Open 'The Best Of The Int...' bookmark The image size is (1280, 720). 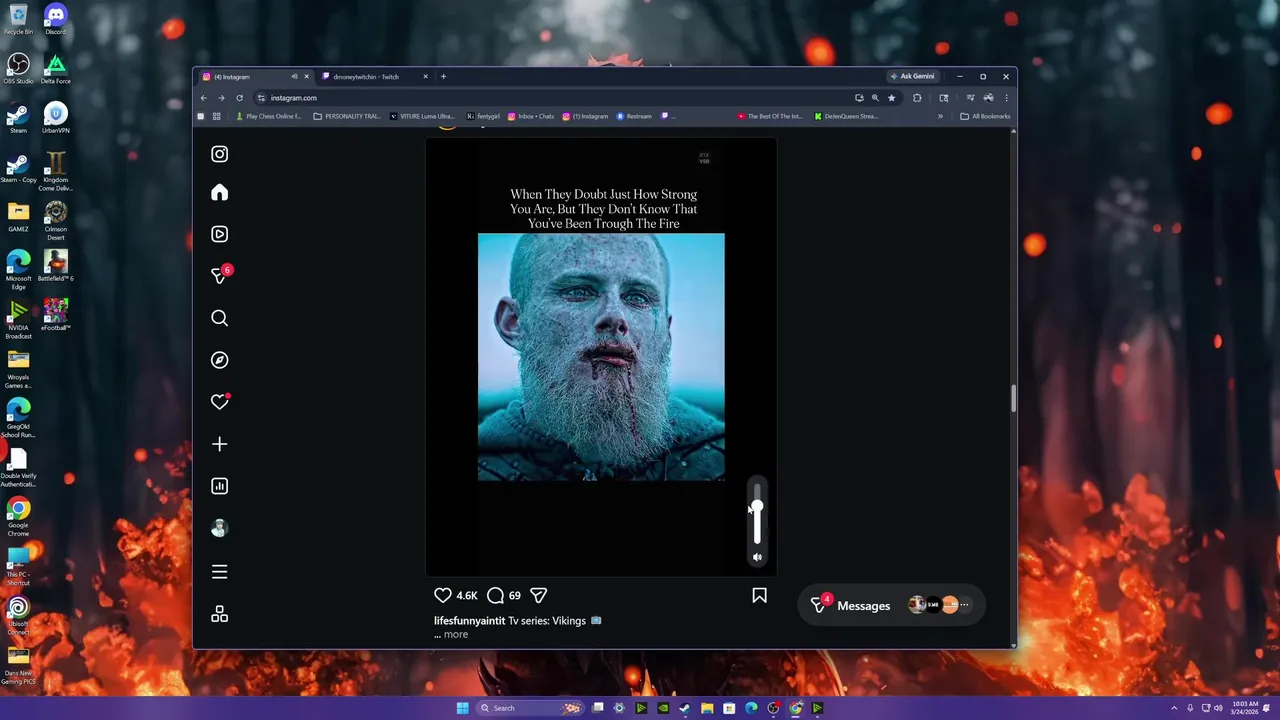(769, 116)
